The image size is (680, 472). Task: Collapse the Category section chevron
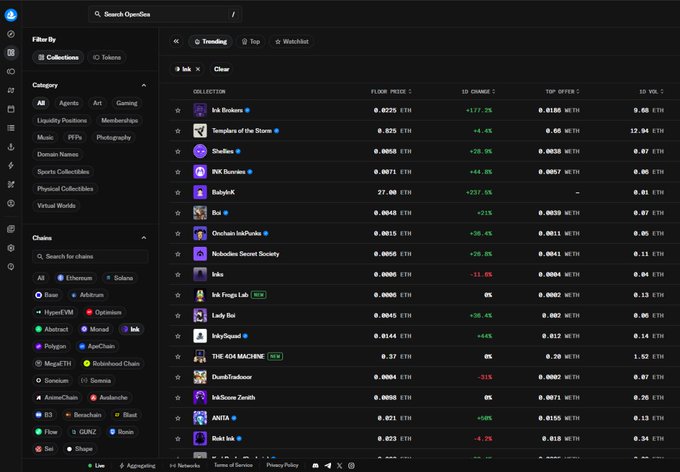point(144,85)
